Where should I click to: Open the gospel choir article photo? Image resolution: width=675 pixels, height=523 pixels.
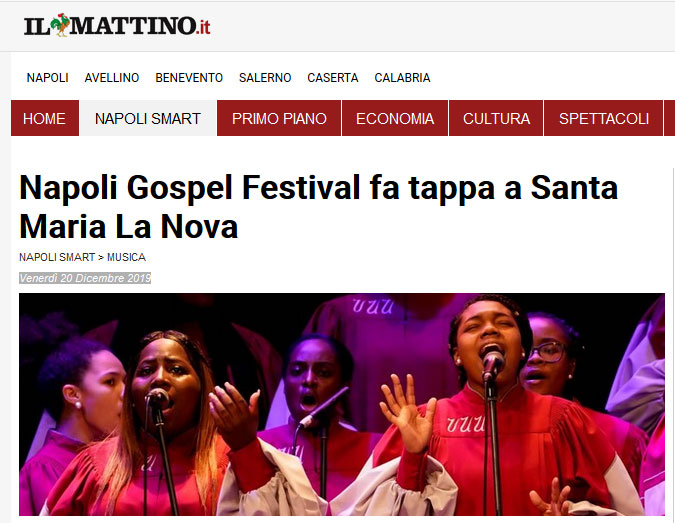click(342, 404)
